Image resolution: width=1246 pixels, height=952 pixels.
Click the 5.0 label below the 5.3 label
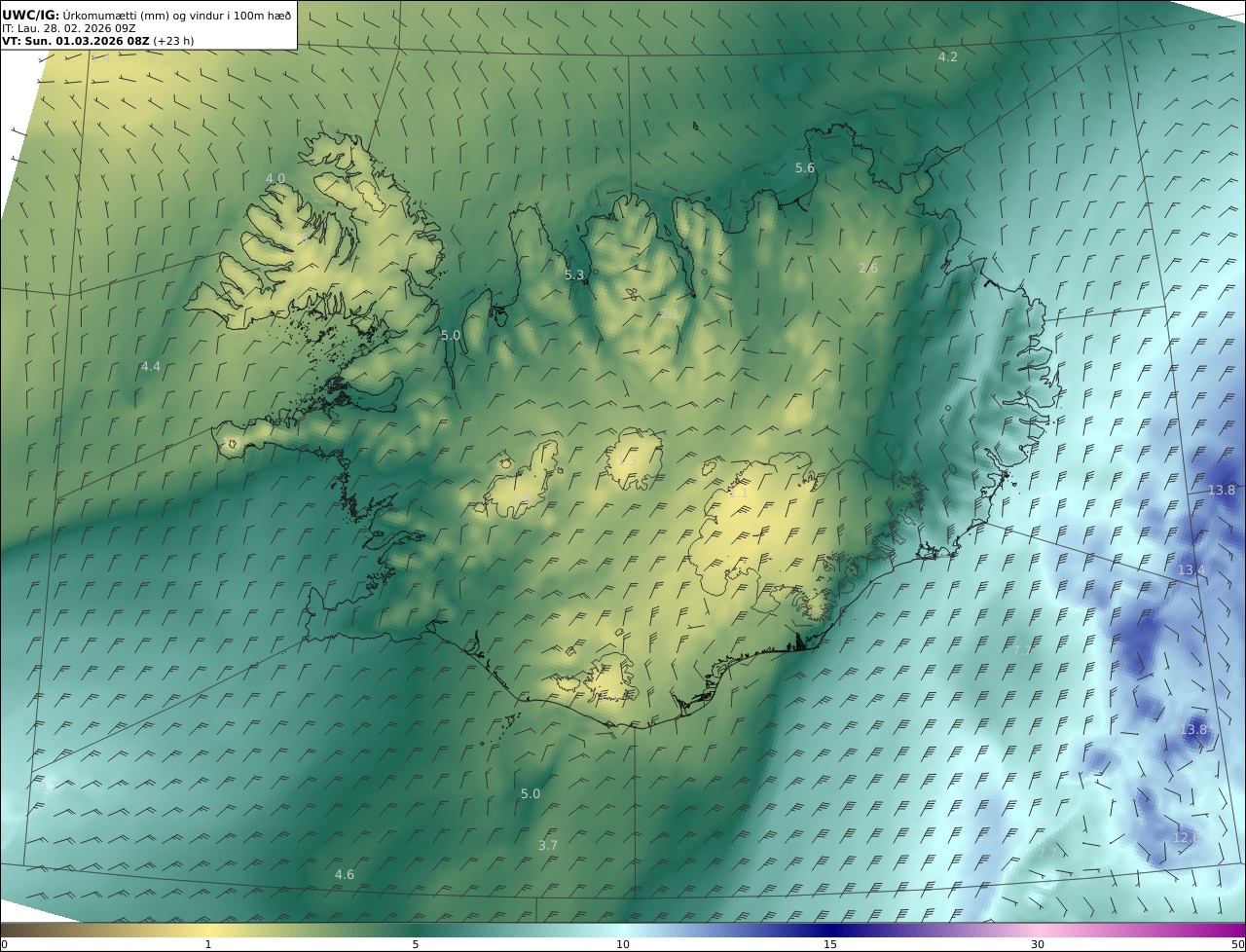coord(451,335)
